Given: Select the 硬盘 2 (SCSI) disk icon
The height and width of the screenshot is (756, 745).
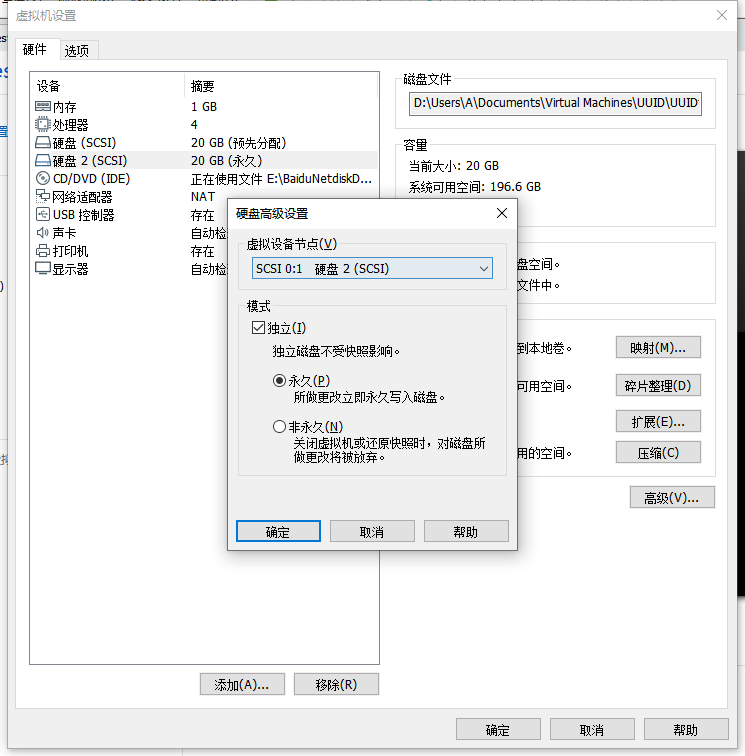Looking at the screenshot, I should pyautogui.click(x=43, y=161).
